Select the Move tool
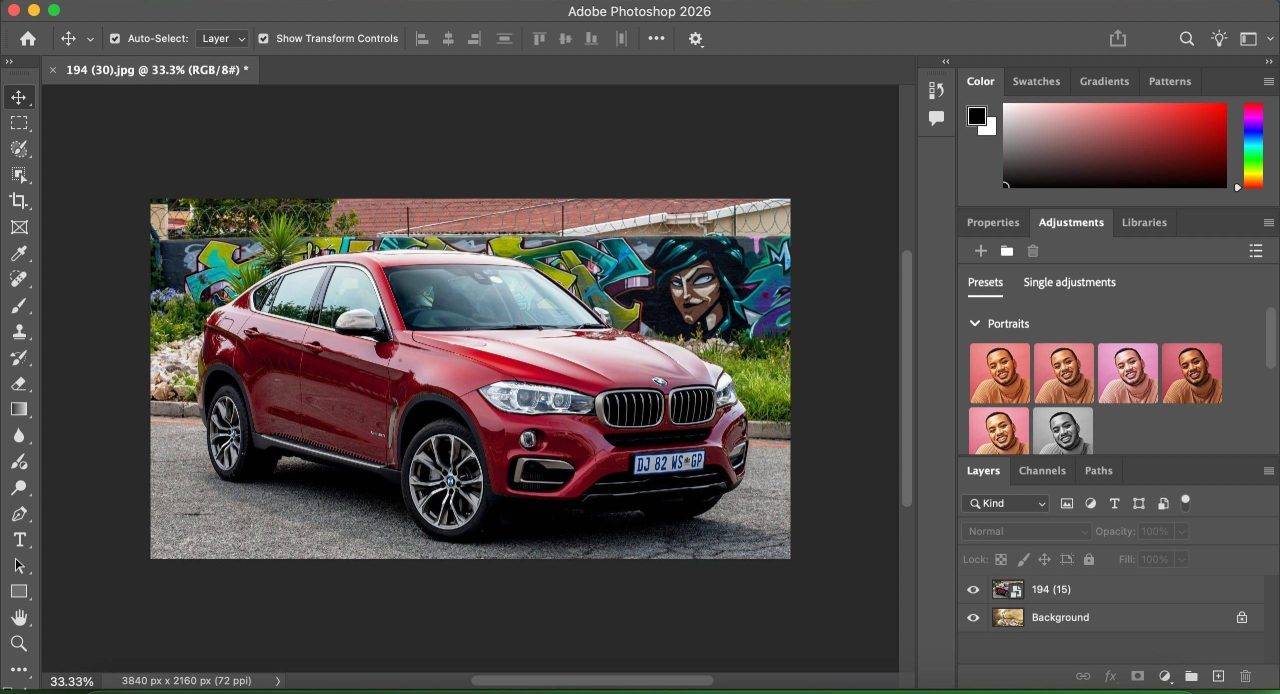1280x694 pixels. [x=19, y=97]
